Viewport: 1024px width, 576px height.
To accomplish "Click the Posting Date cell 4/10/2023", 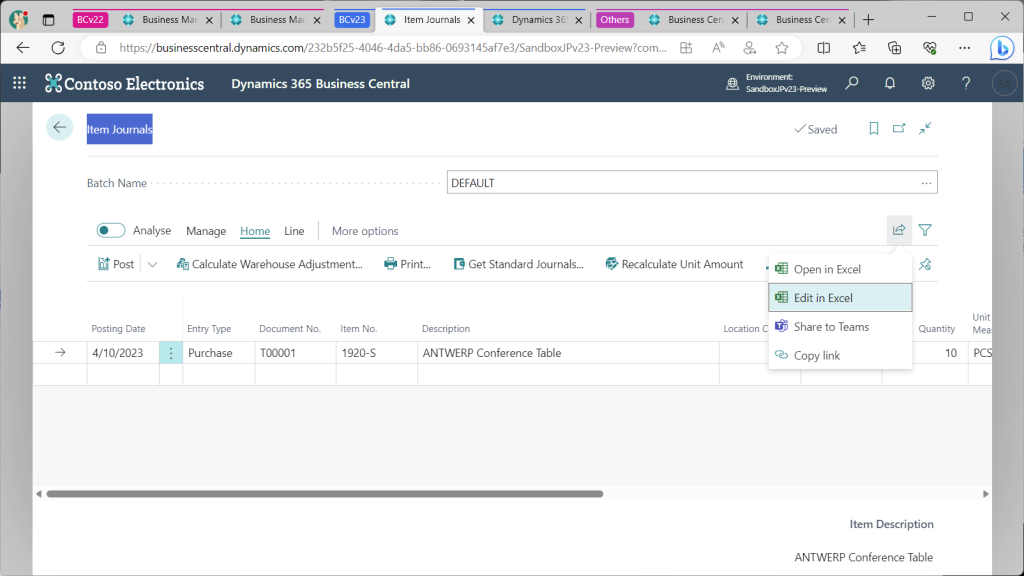I will 123,353.
